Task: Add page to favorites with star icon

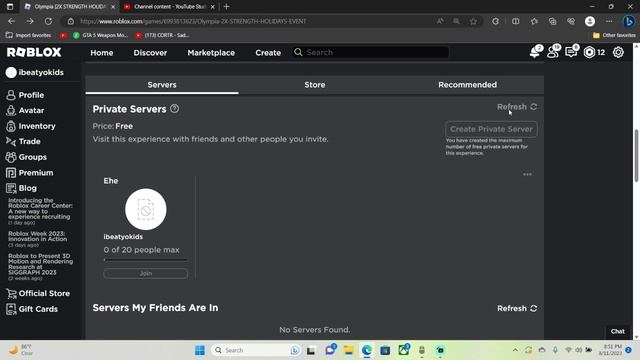Action: tap(473, 21)
